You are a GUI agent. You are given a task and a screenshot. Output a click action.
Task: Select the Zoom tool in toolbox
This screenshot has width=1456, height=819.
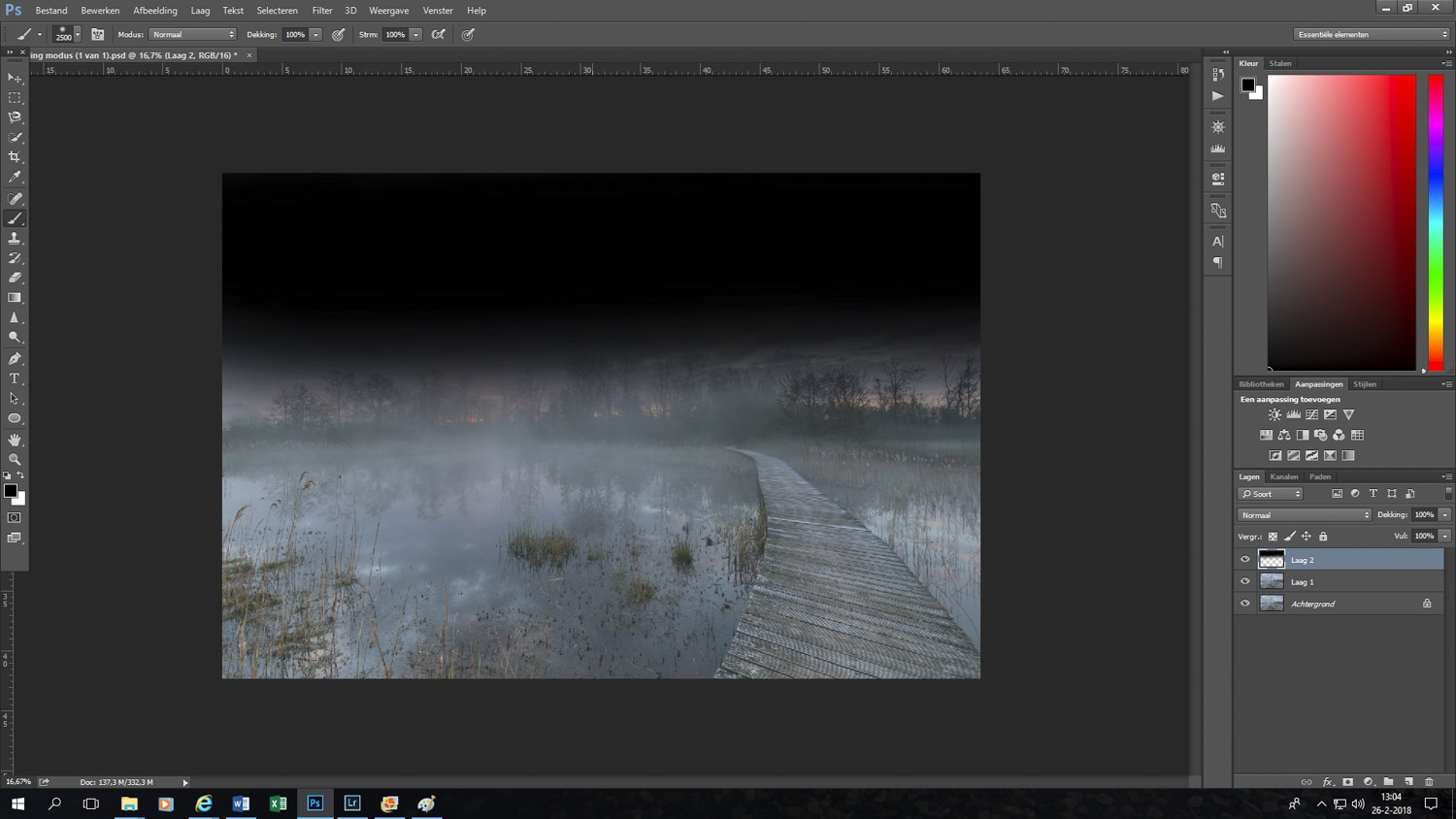pyautogui.click(x=15, y=460)
